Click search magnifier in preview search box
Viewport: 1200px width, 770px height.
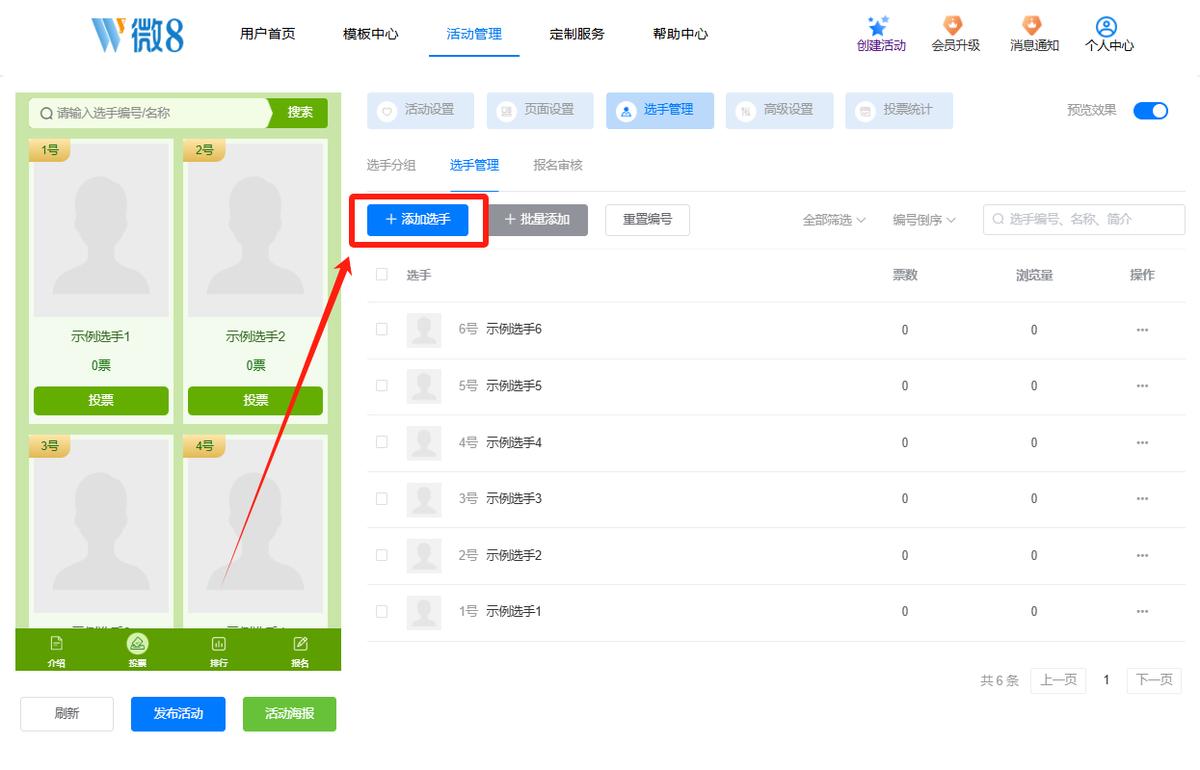click(46, 113)
